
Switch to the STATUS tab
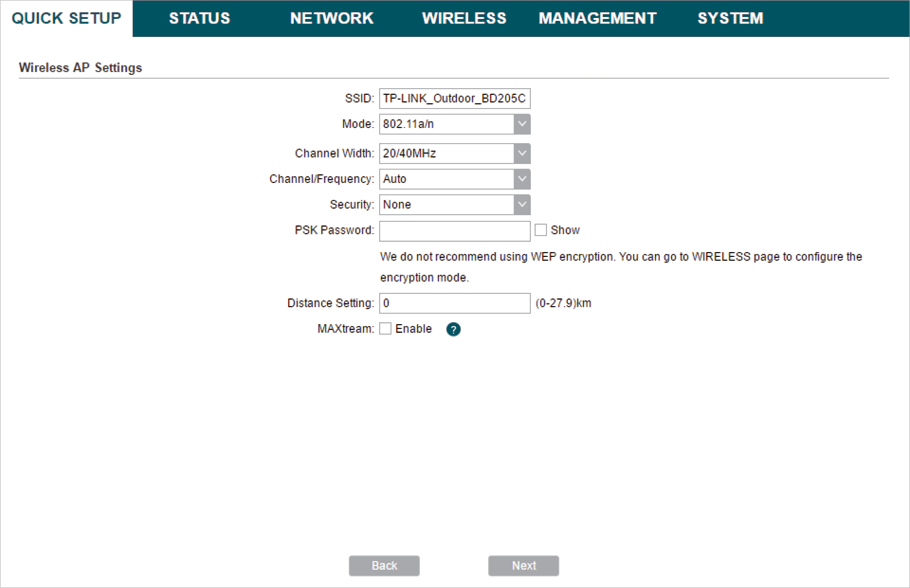(x=199, y=18)
